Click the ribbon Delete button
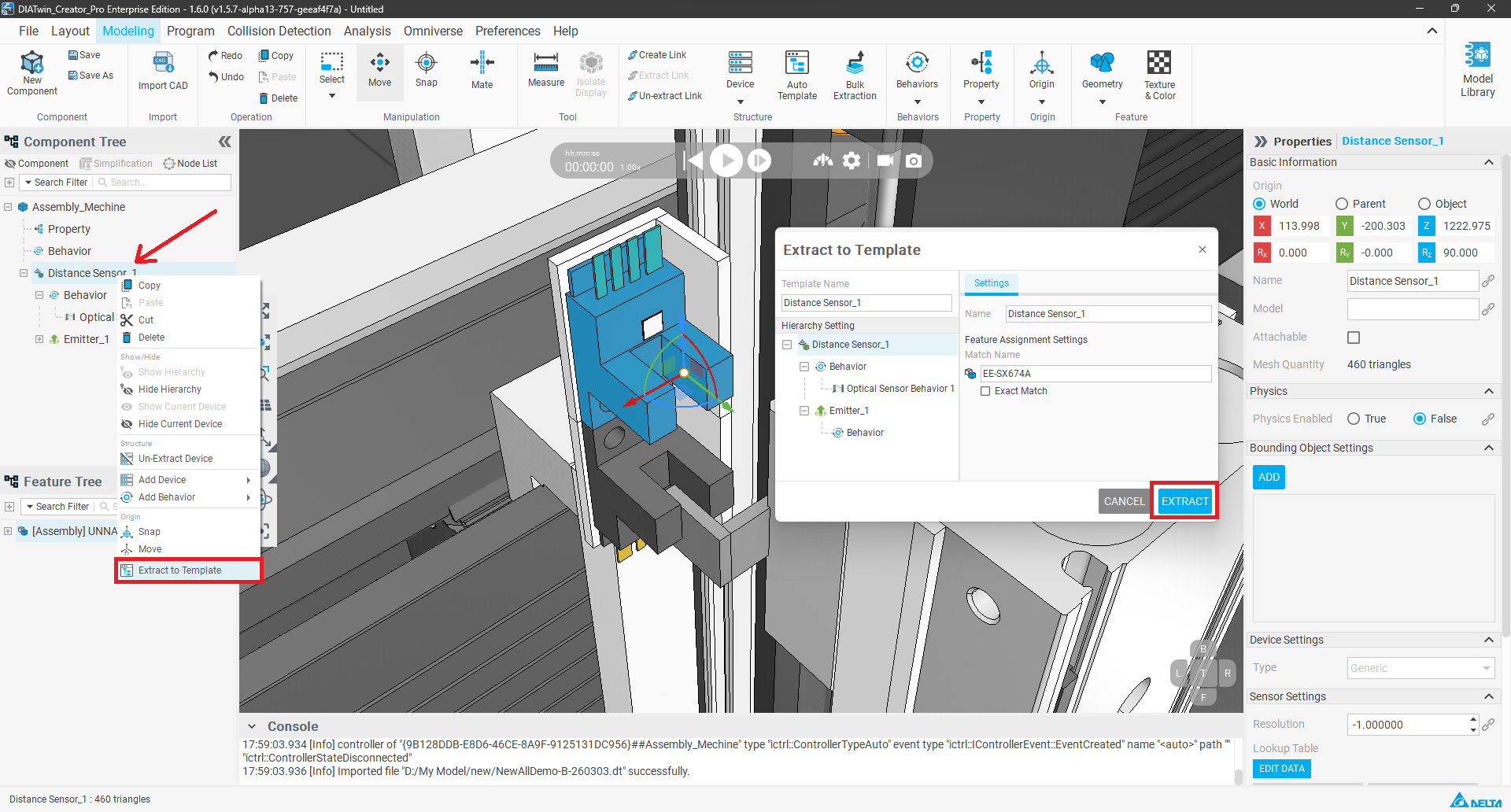 coord(279,98)
